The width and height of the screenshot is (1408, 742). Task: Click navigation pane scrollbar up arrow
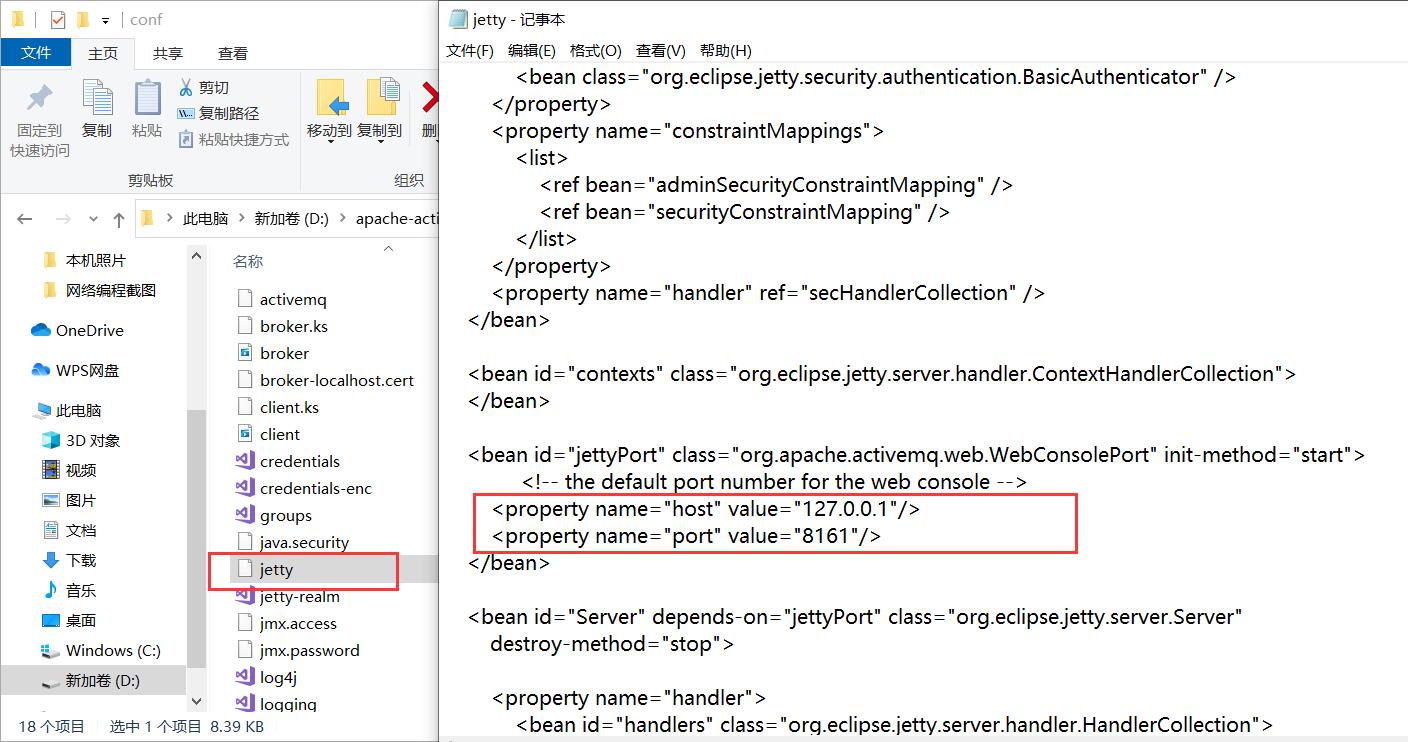(196, 255)
